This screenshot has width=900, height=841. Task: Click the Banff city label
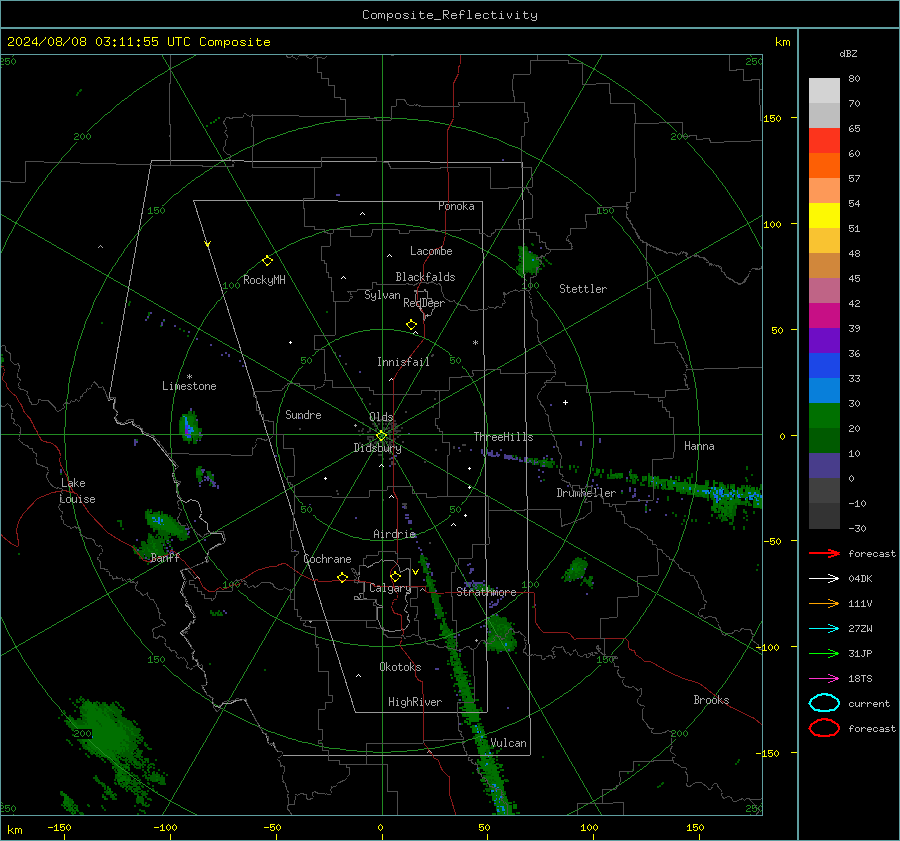(x=165, y=558)
